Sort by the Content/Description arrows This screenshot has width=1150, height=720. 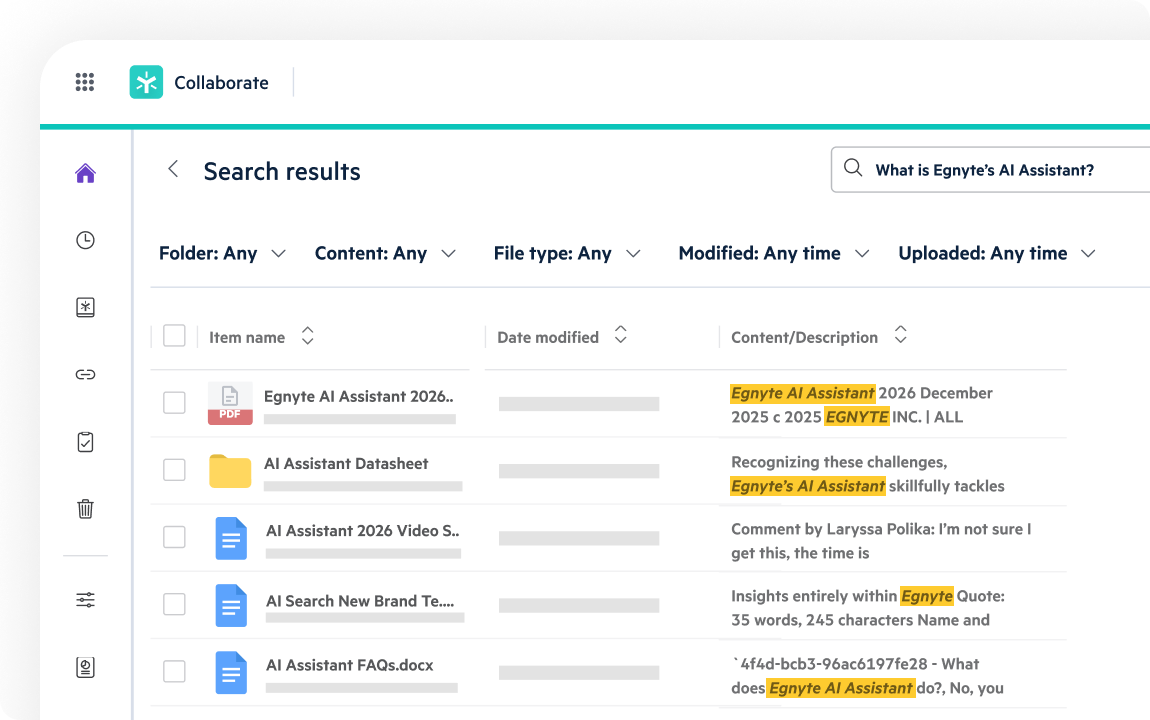tap(901, 334)
